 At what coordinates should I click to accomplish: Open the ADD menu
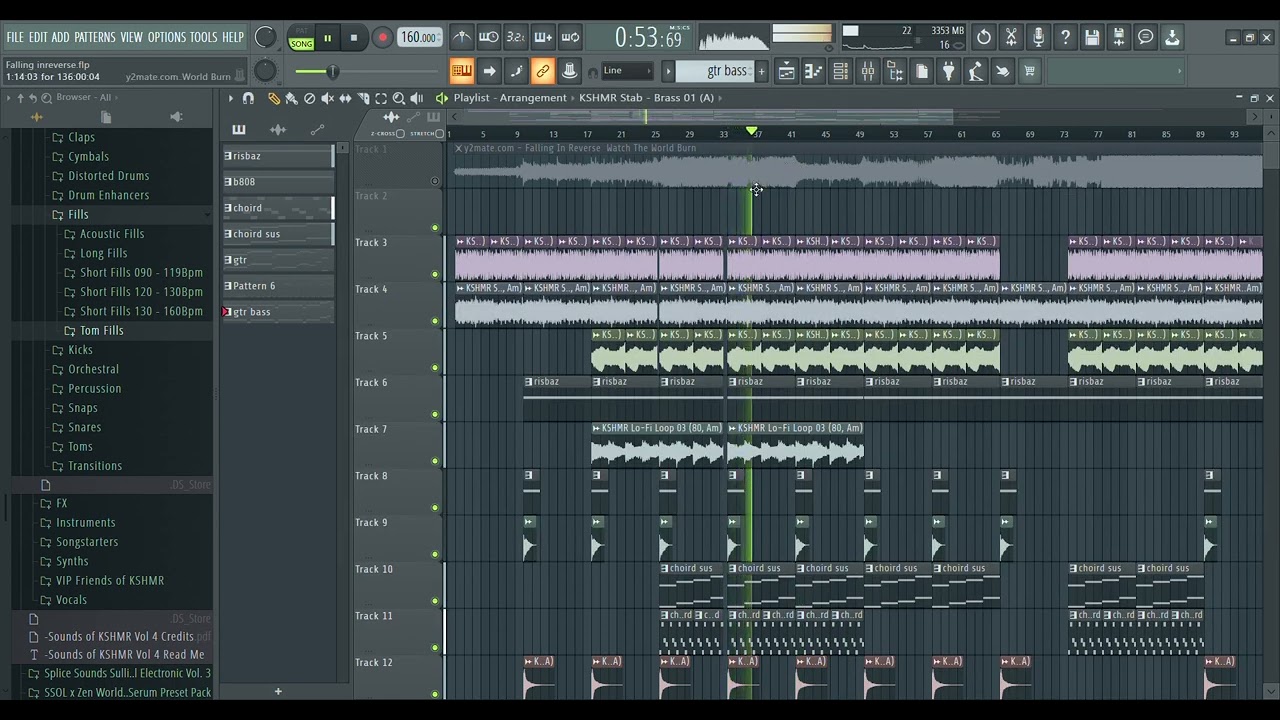[x=61, y=37]
